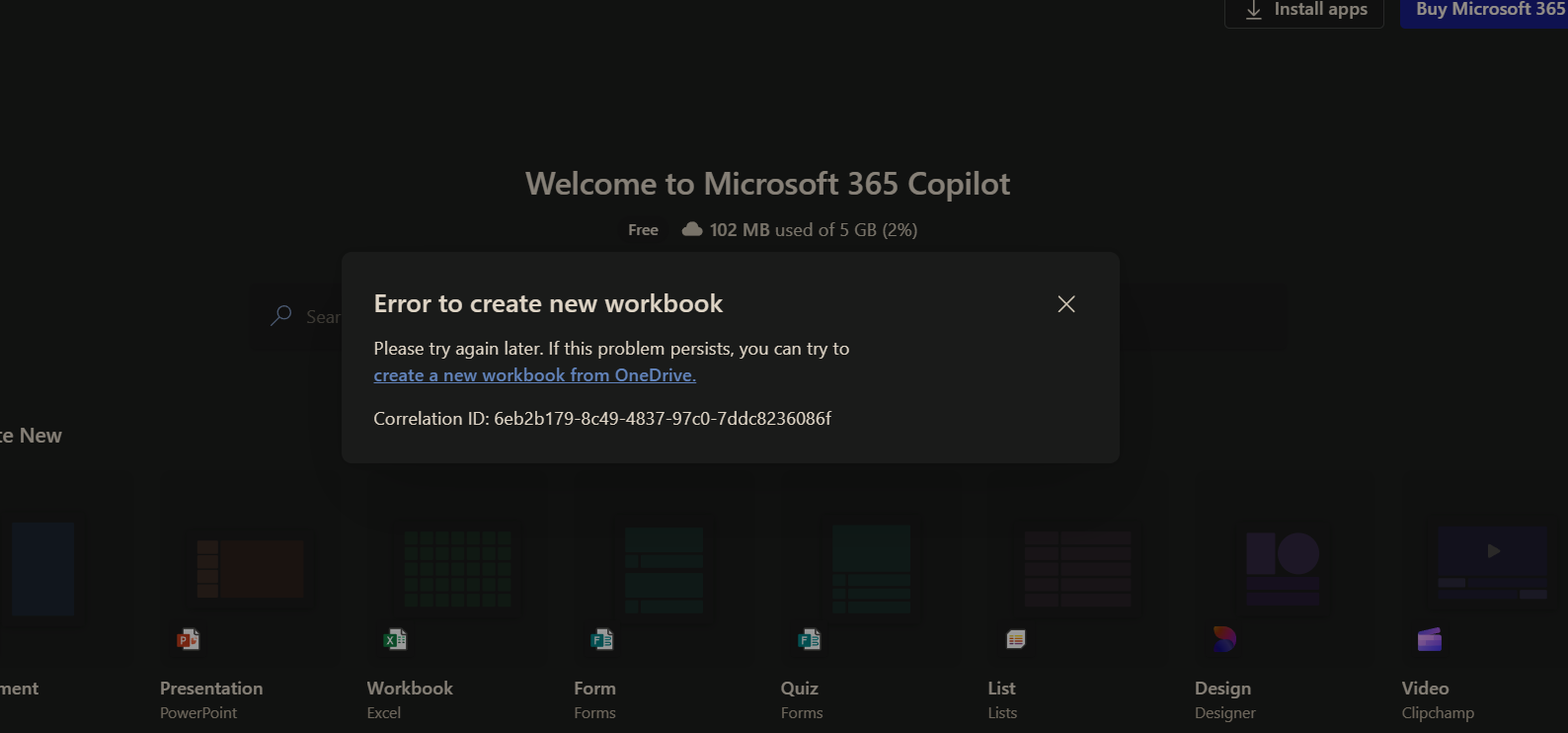Select the Design template thumbnail
The width and height of the screenshot is (1568, 733).
(1284, 569)
